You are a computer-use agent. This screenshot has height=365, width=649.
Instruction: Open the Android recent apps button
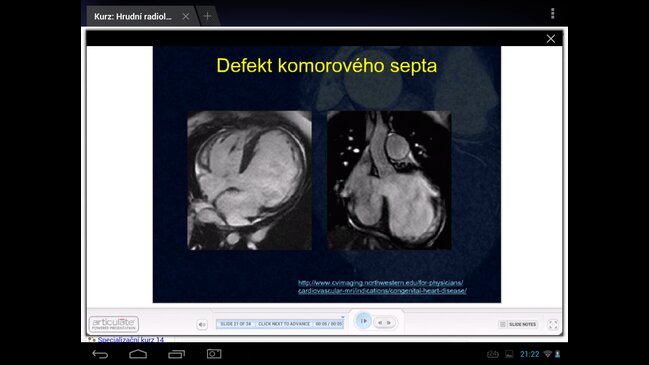pos(176,354)
